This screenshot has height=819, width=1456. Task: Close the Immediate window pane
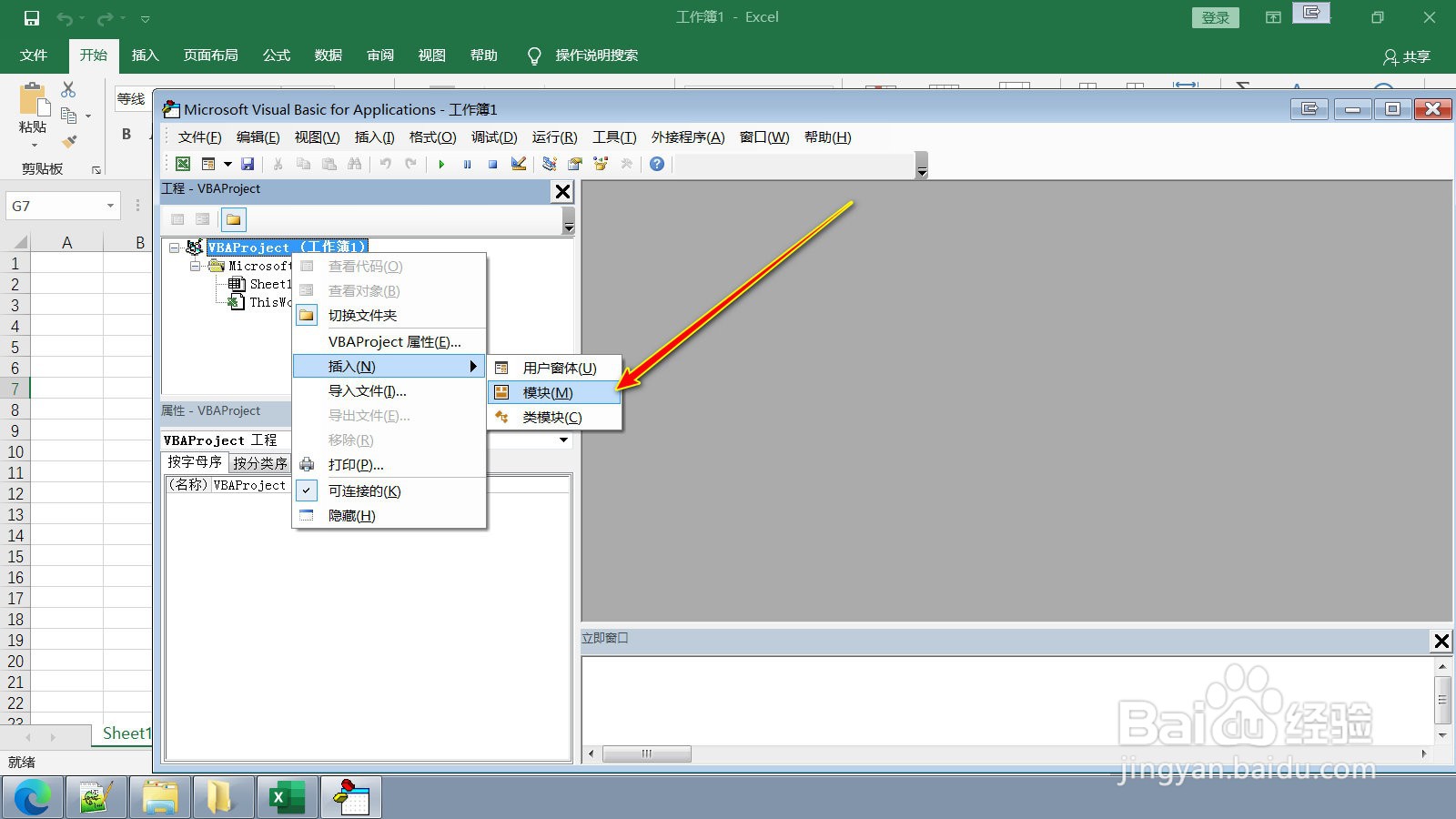click(1441, 642)
